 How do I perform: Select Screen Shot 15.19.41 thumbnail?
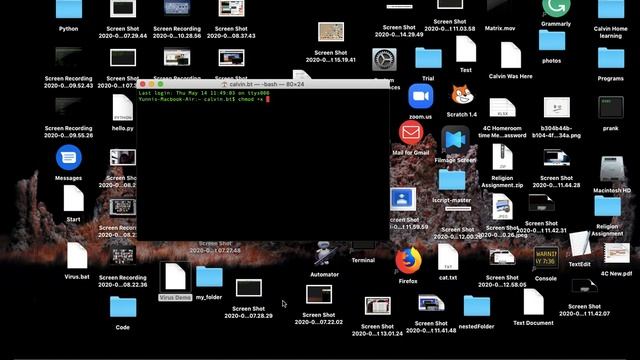pyautogui.click(x=331, y=32)
